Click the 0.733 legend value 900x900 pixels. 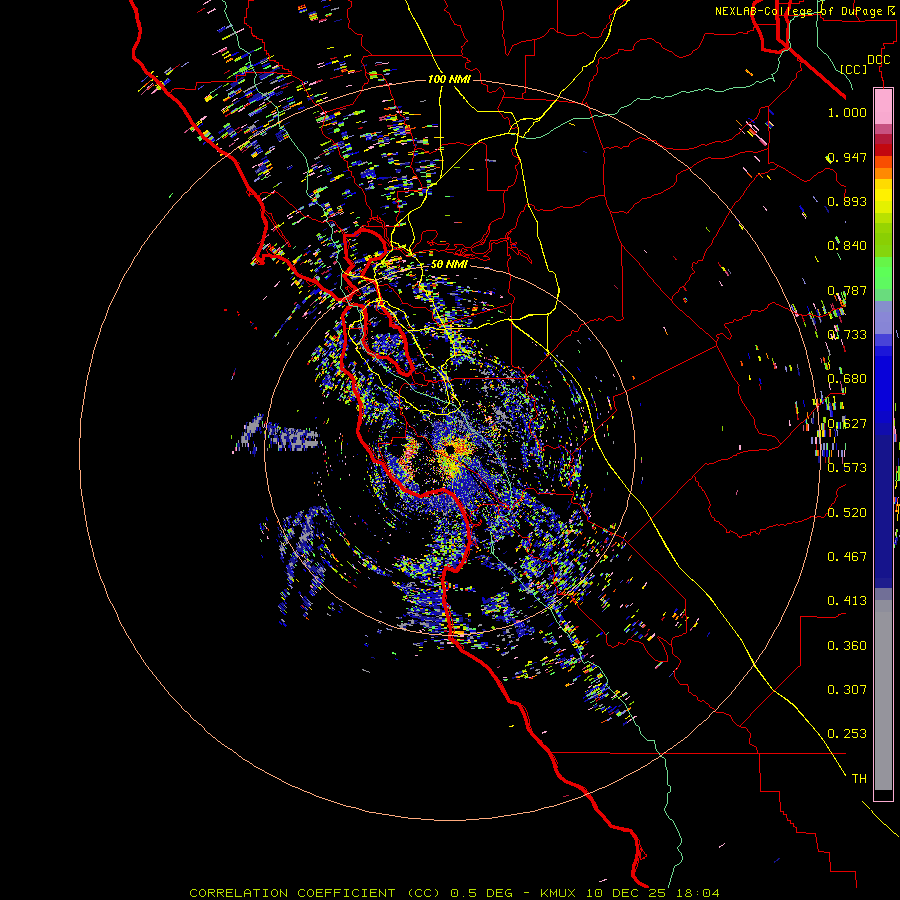847,335
